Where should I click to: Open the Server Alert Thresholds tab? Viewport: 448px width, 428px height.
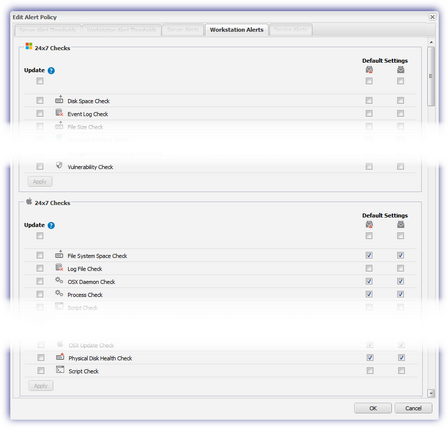pos(48,30)
